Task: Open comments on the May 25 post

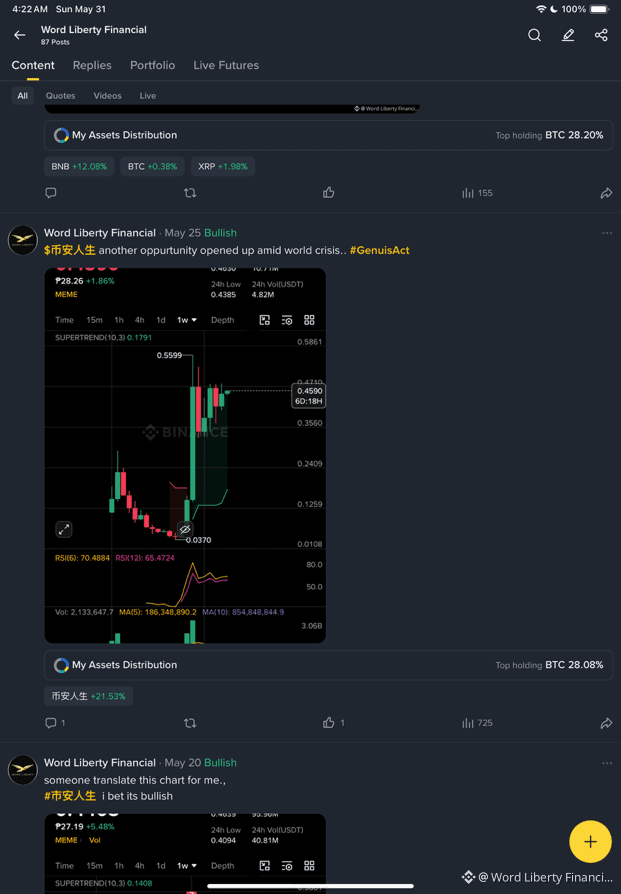Action: [55, 723]
